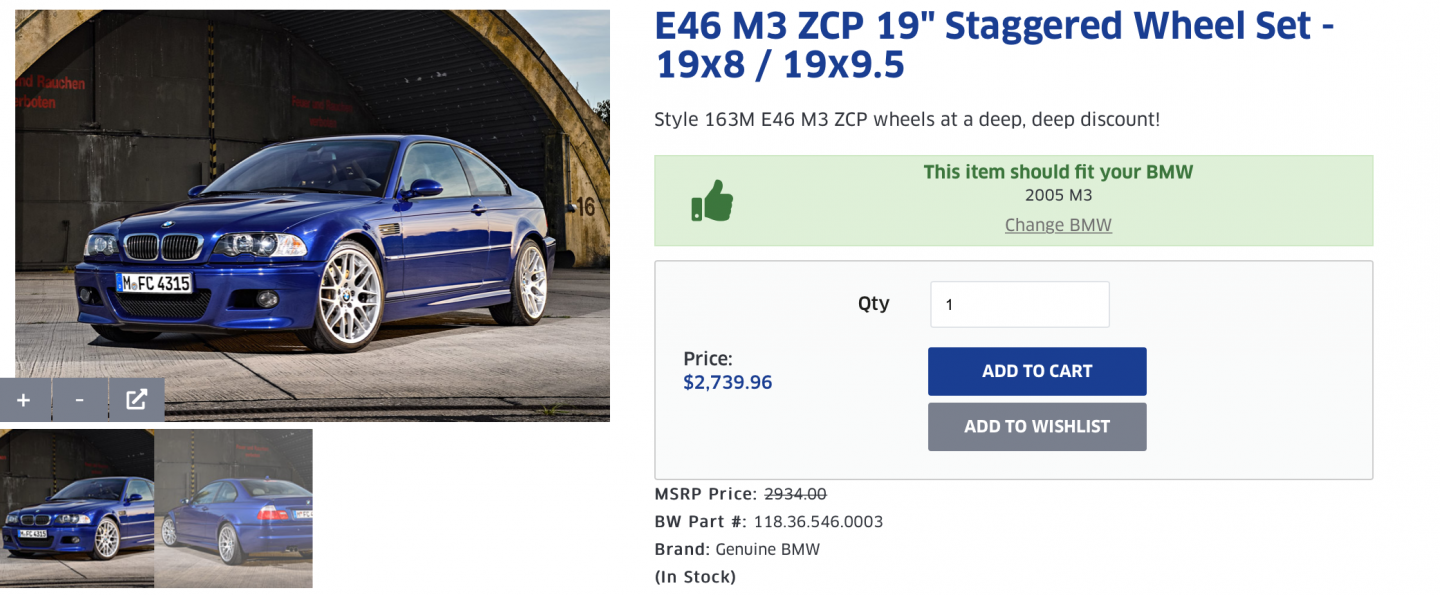
Task: Select the rear-view car thumbnail
Action: (x=234, y=508)
